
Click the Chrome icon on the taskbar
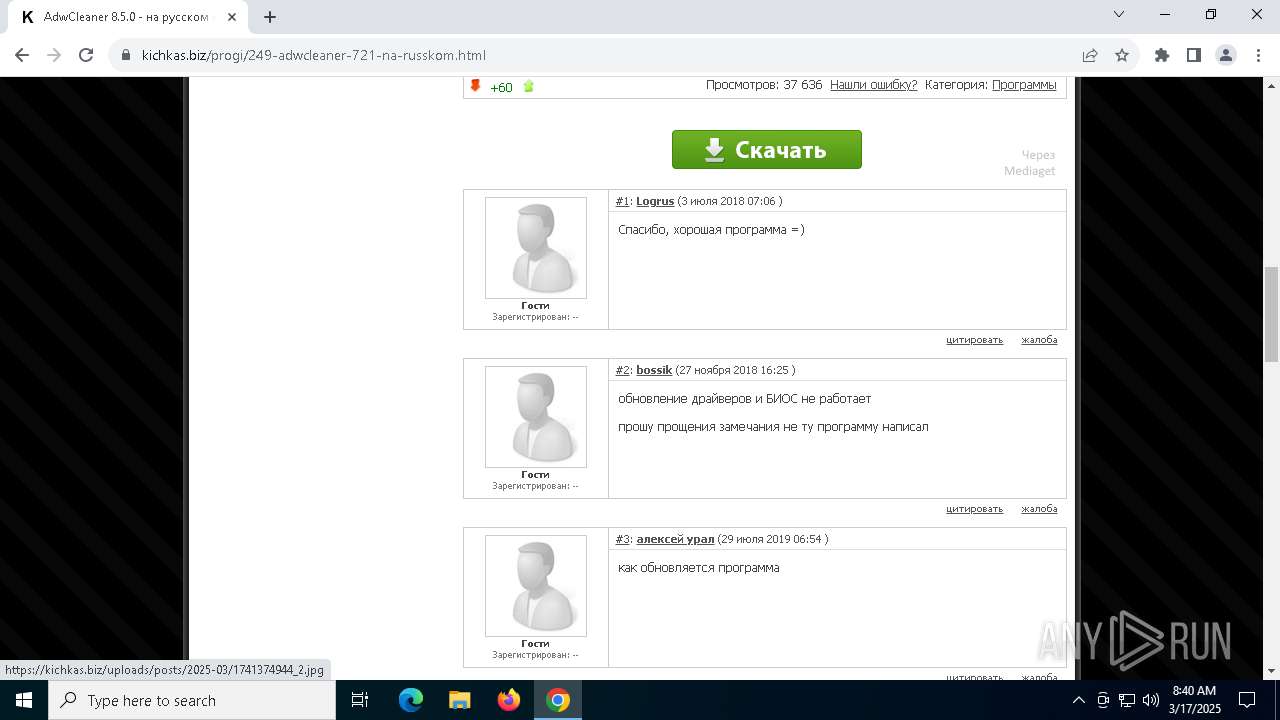point(558,700)
